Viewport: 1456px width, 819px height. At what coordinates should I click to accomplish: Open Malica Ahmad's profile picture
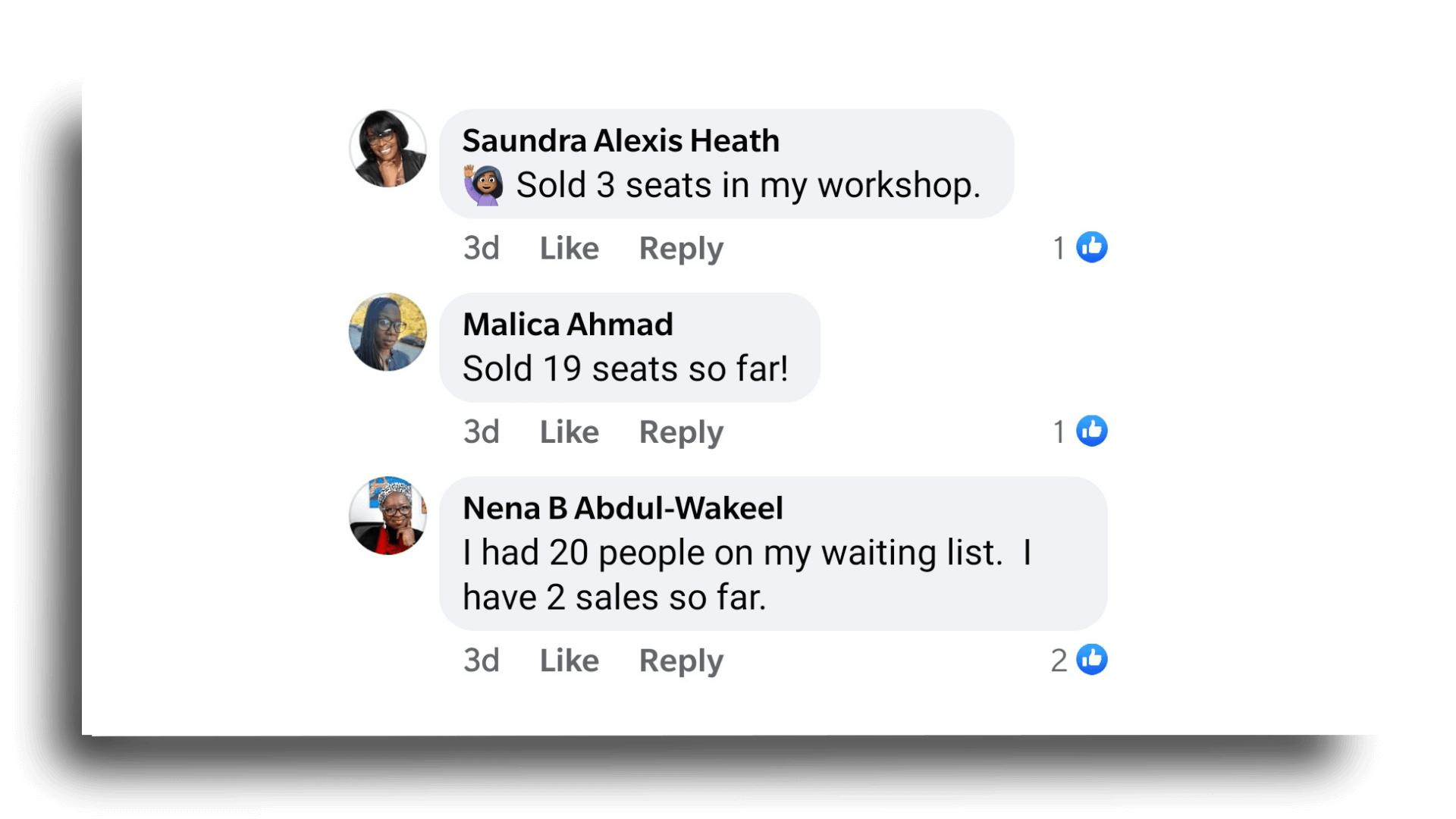tap(388, 332)
